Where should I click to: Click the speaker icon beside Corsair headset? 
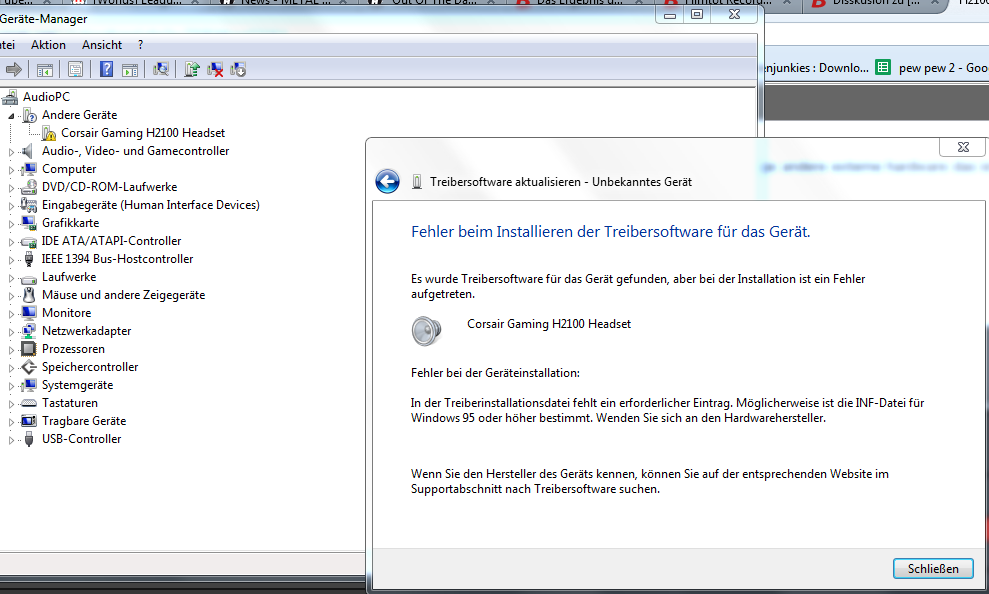(x=426, y=330)
